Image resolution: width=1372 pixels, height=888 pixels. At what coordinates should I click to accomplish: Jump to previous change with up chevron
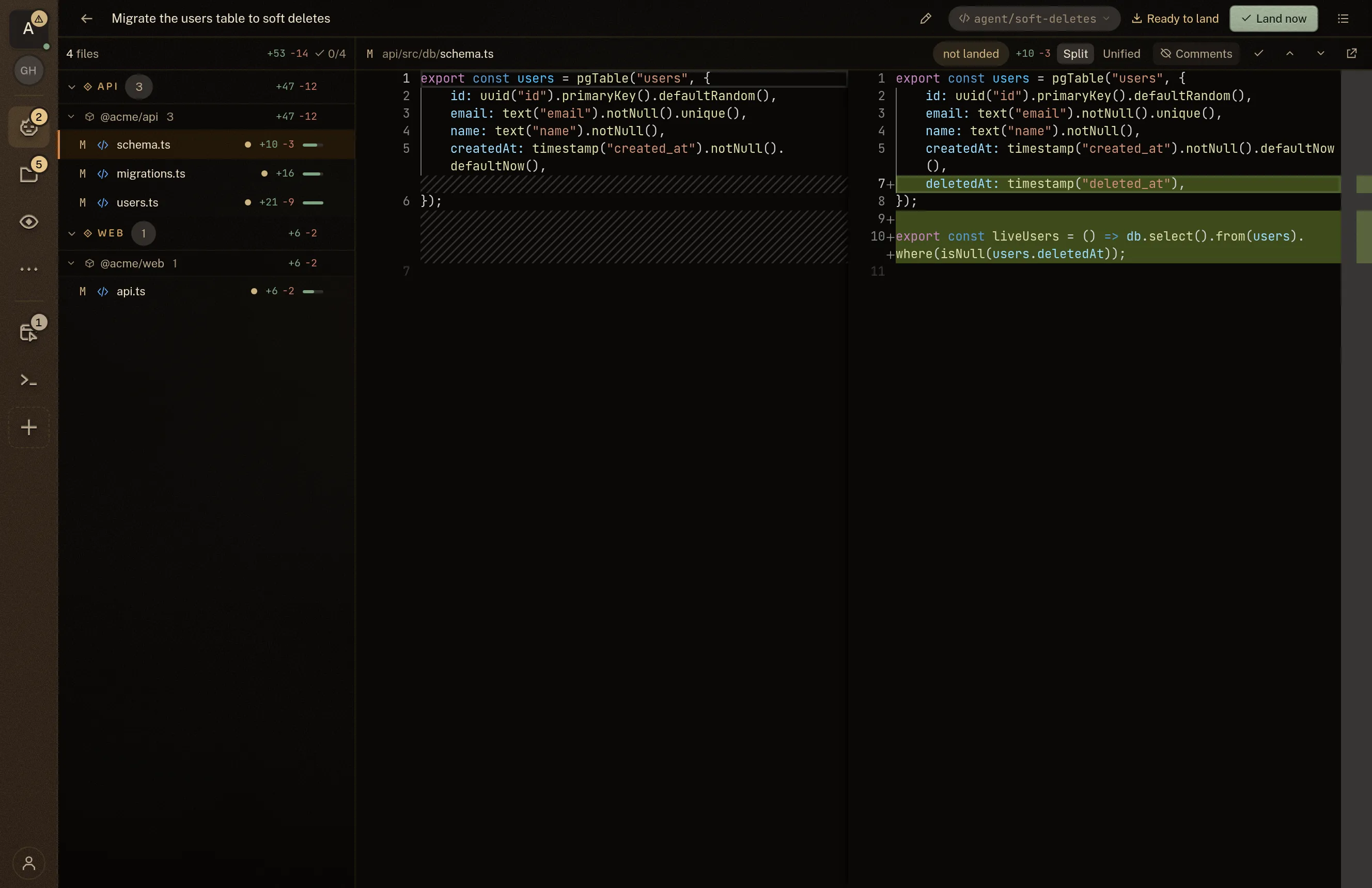click(x=1289, y=54)
